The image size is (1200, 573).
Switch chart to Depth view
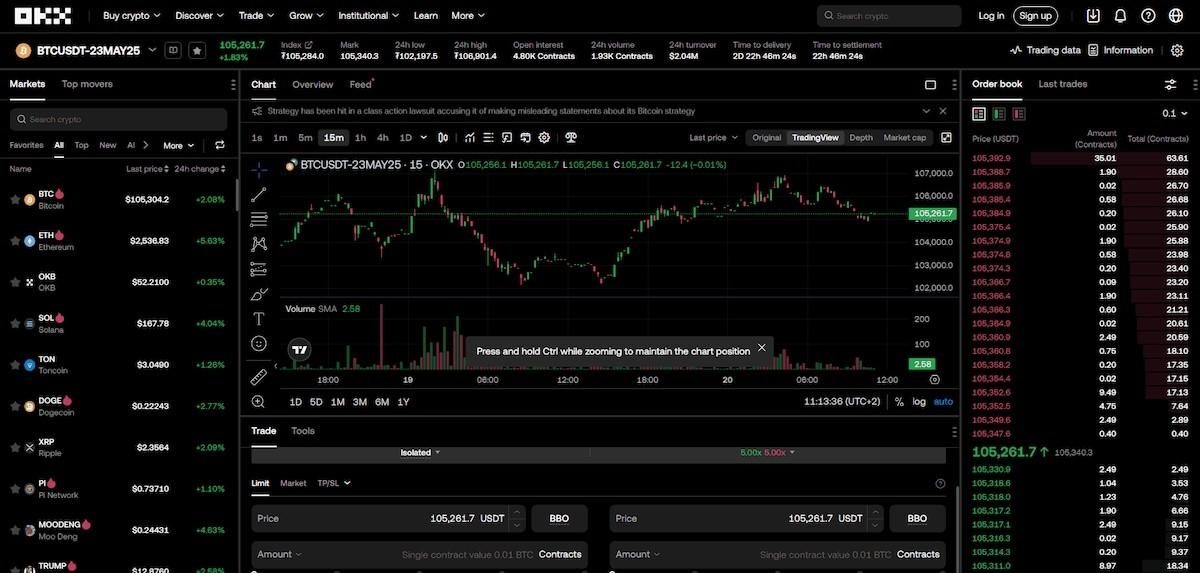coord(861,137)
